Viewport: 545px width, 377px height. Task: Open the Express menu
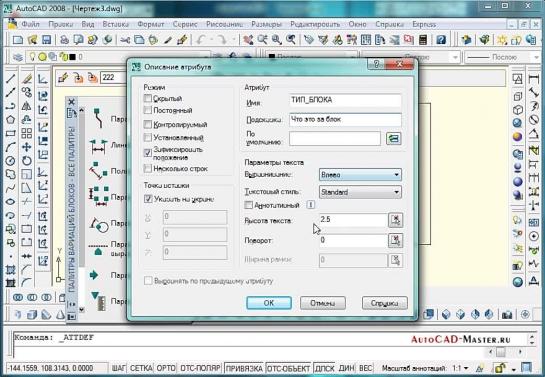424,24
